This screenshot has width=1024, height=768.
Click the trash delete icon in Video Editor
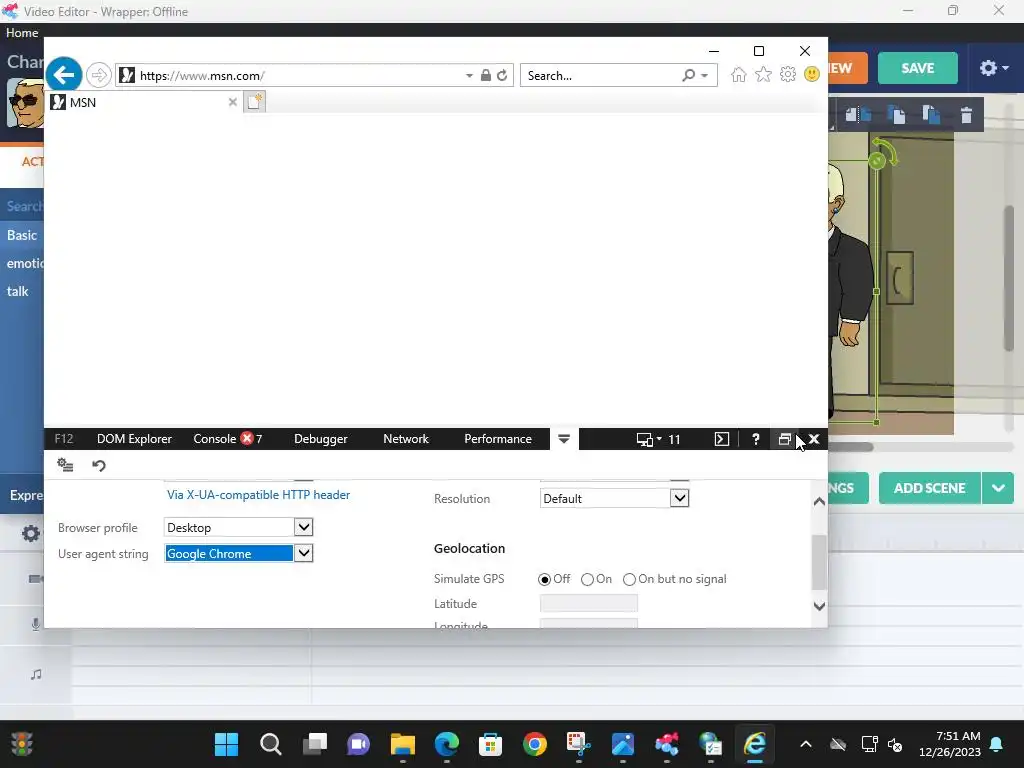click(x=966, y=115)
